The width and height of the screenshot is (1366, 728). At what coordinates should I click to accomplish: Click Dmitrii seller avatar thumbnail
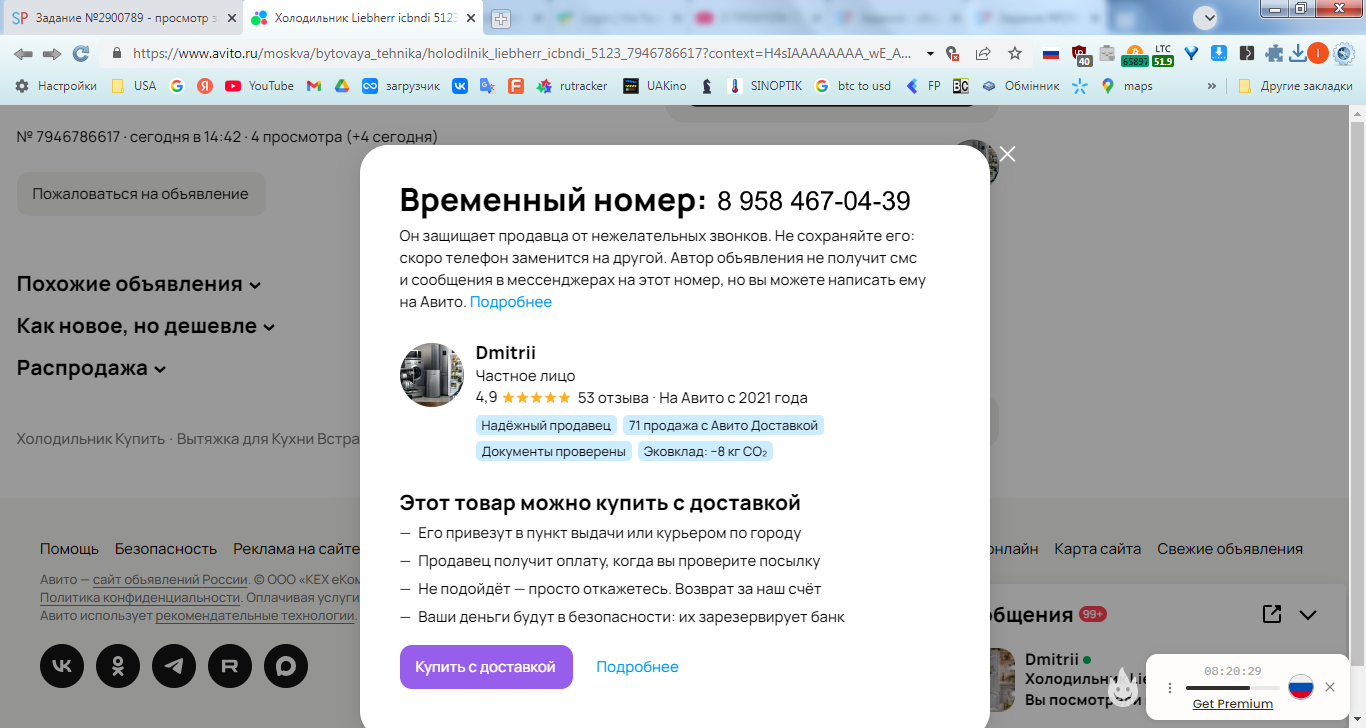click(x=432, y=375)
